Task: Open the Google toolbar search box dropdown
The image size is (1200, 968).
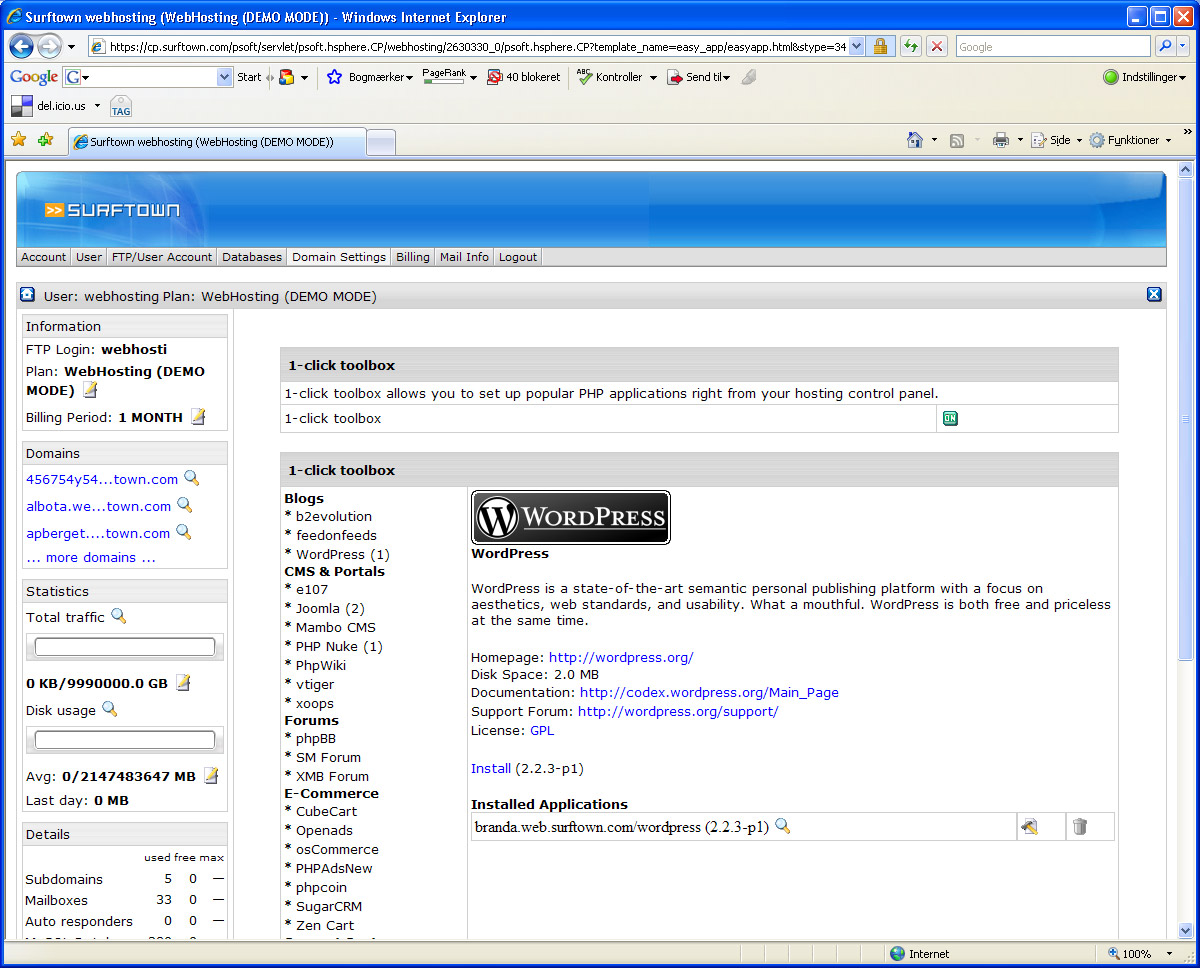Action: click(x=224, y=77)
